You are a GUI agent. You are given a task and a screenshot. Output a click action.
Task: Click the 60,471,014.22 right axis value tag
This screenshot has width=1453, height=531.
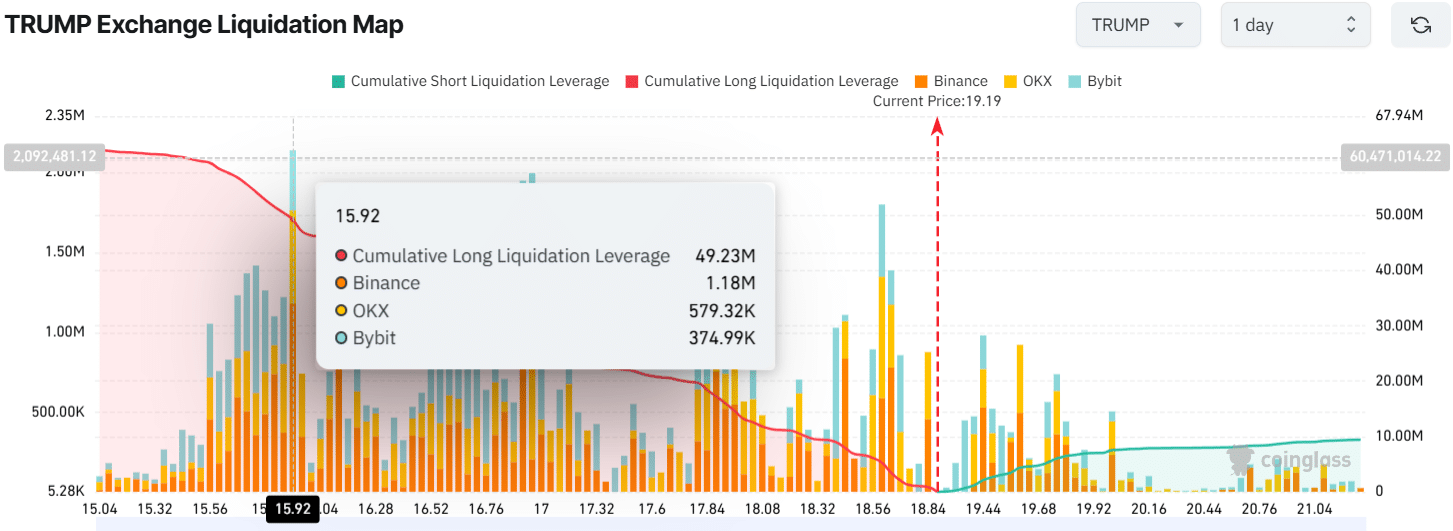click(1394, 156)
